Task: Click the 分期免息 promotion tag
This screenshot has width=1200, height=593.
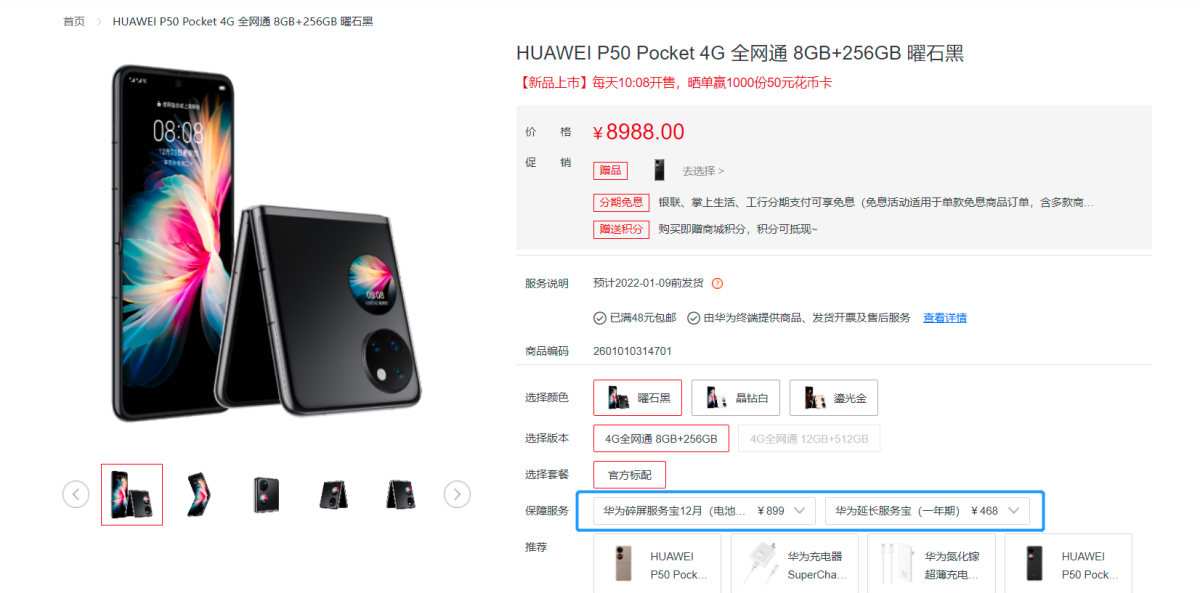Action: (x=621, y=202)
